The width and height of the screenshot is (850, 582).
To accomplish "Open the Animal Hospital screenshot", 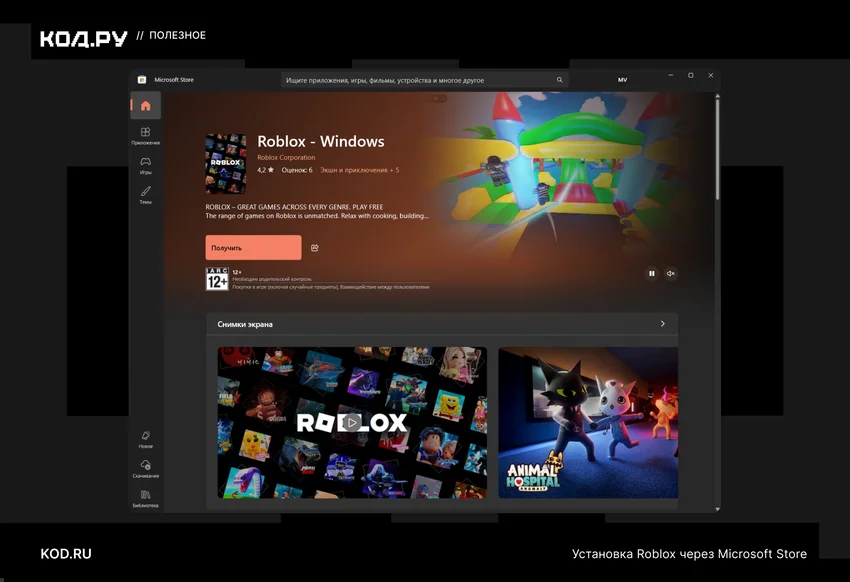I will click(x=588, y=422).
